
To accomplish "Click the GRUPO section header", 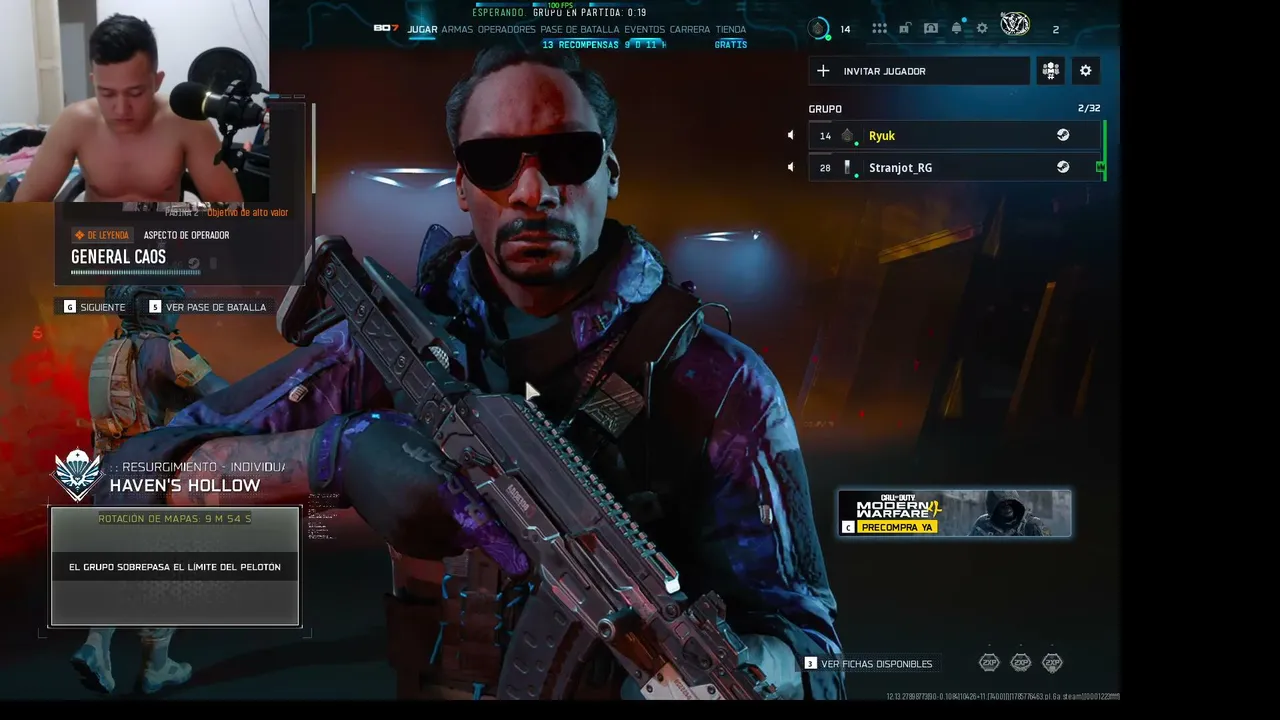I will [825, 109].
